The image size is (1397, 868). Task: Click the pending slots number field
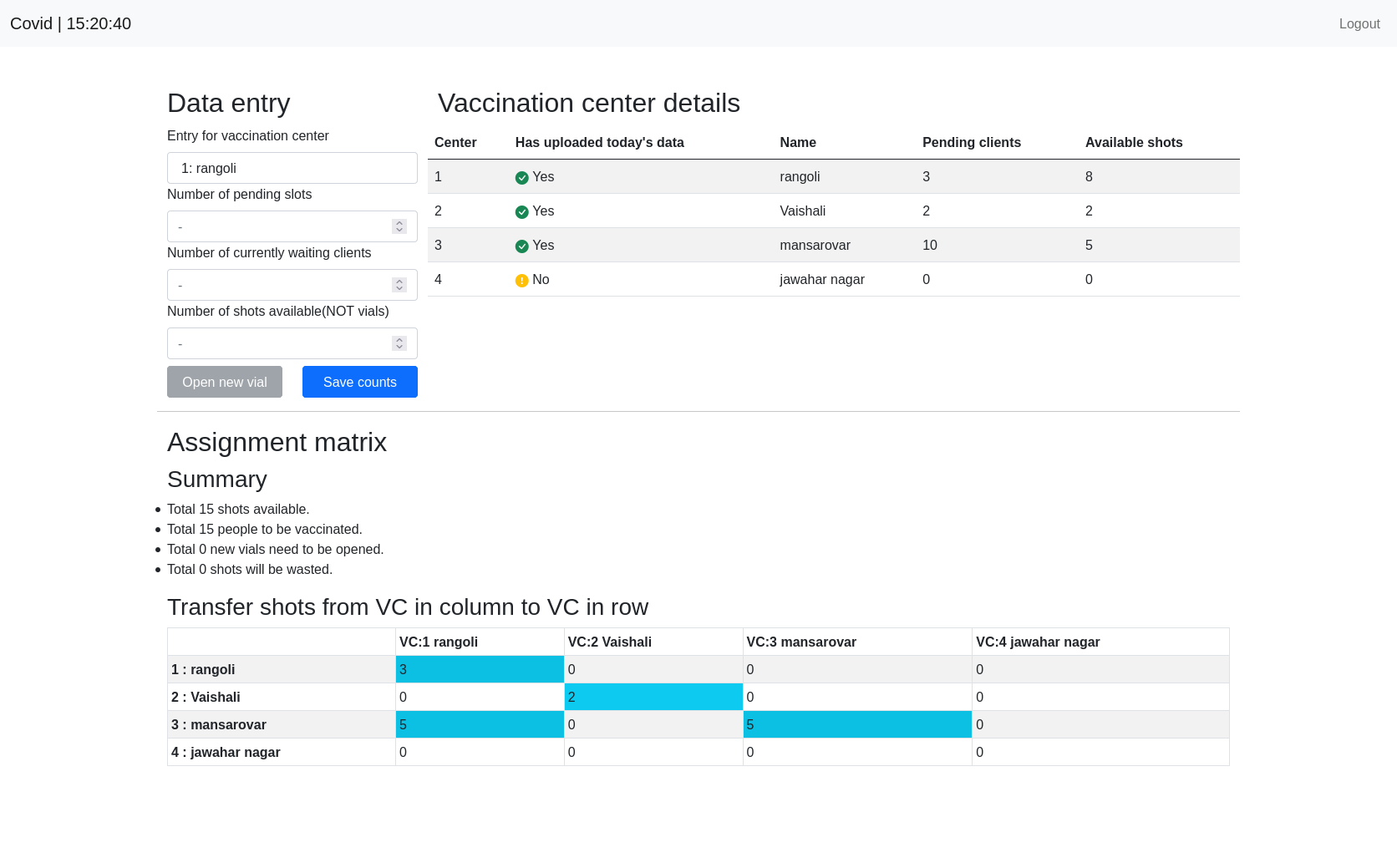pyautogui.click(x=292, y=226)
